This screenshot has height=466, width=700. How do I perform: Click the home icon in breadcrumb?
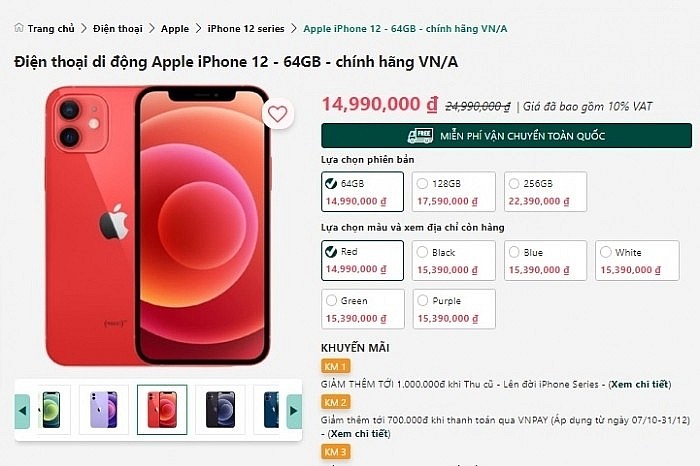coord(19,28)
